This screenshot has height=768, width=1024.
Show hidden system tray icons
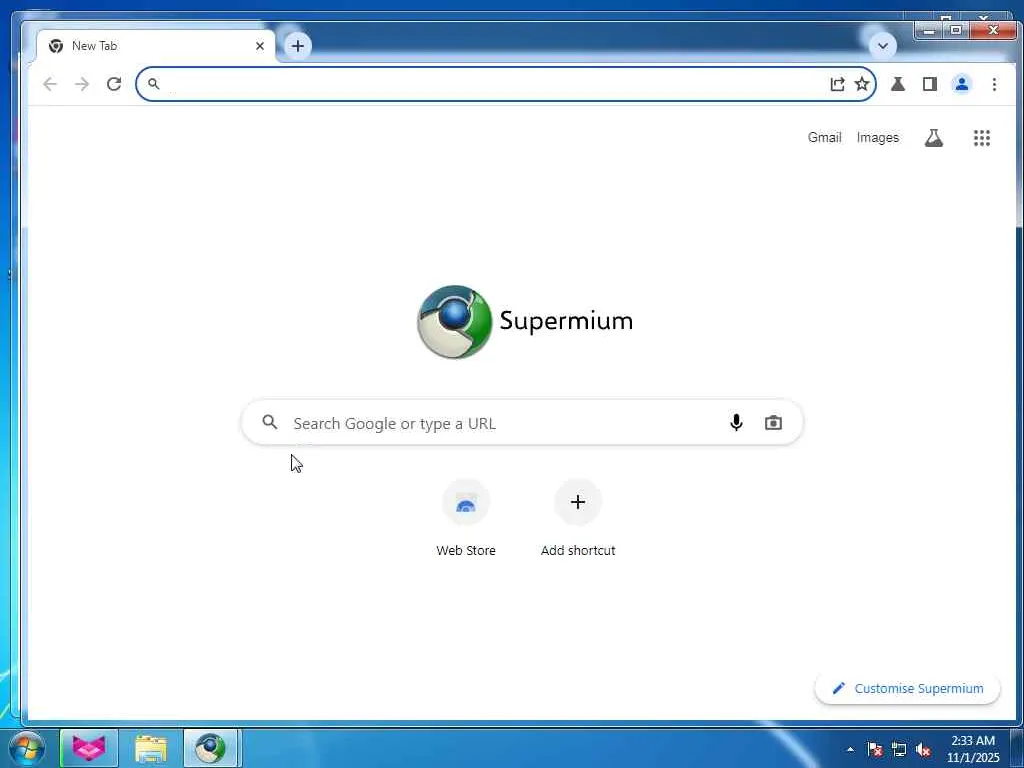pos(850,749)
